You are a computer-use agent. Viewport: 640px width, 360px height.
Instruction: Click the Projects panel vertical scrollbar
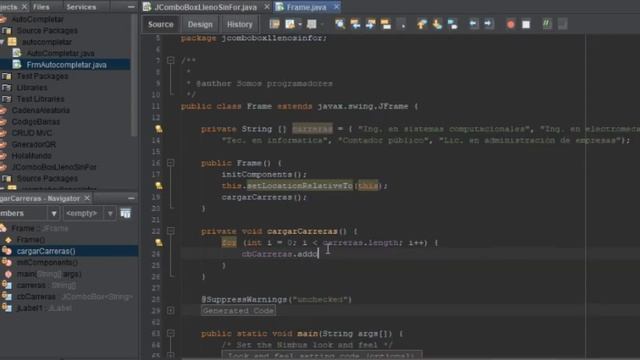134,76
